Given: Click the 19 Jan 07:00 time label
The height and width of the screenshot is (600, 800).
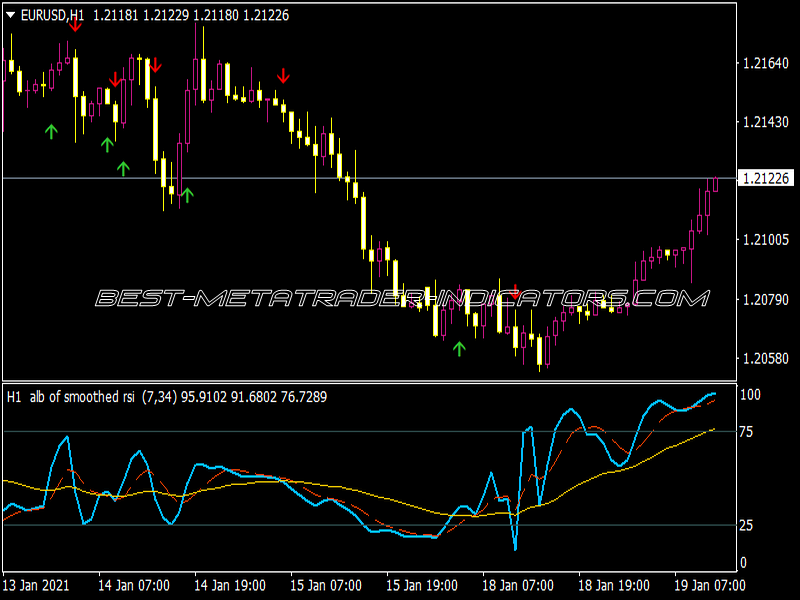Looking at the screenshot, I should 710,585.
